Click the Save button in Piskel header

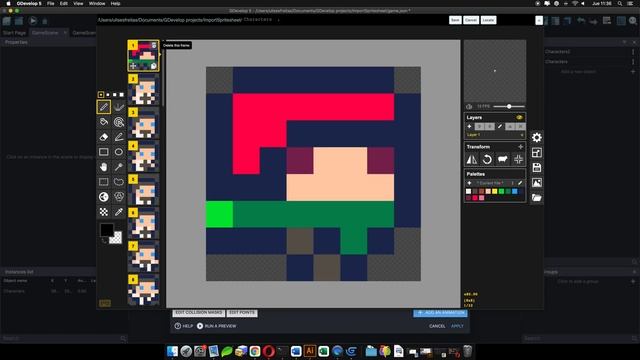pos(455,20)
